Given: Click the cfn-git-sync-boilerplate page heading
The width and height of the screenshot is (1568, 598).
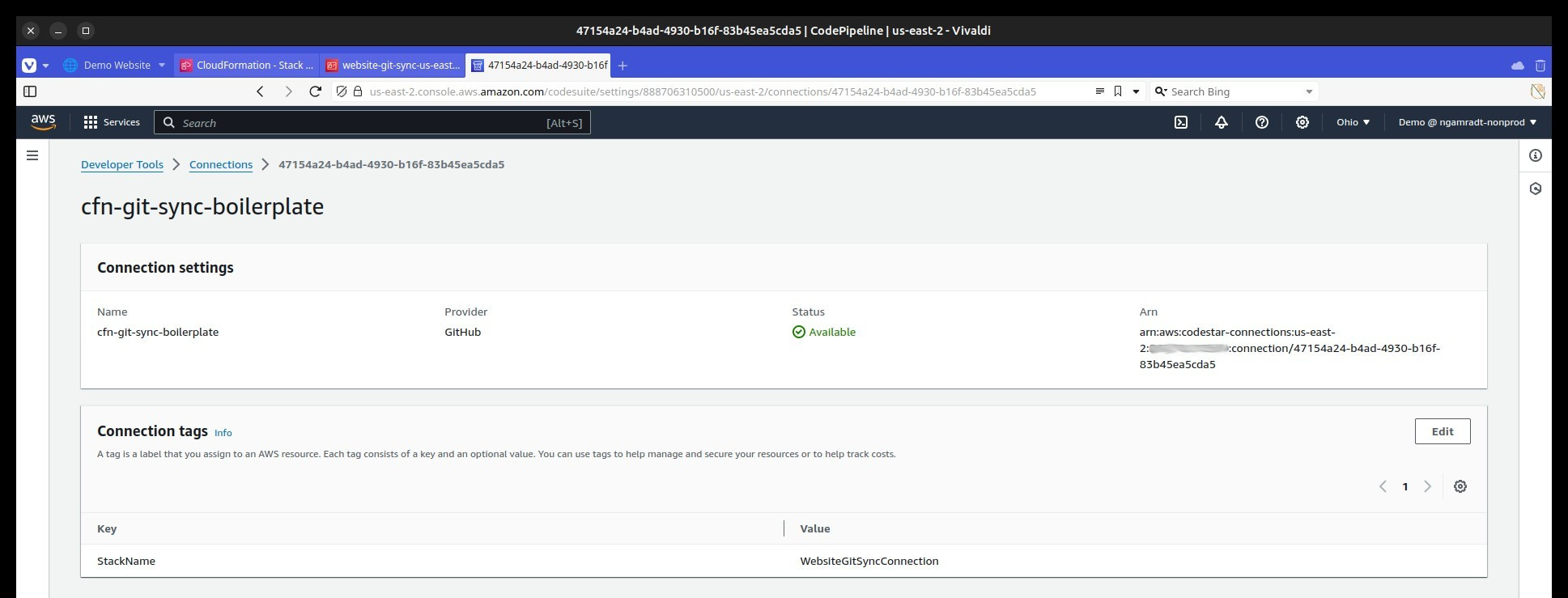Looking at the screenshot, I should (x=202, y=206).
